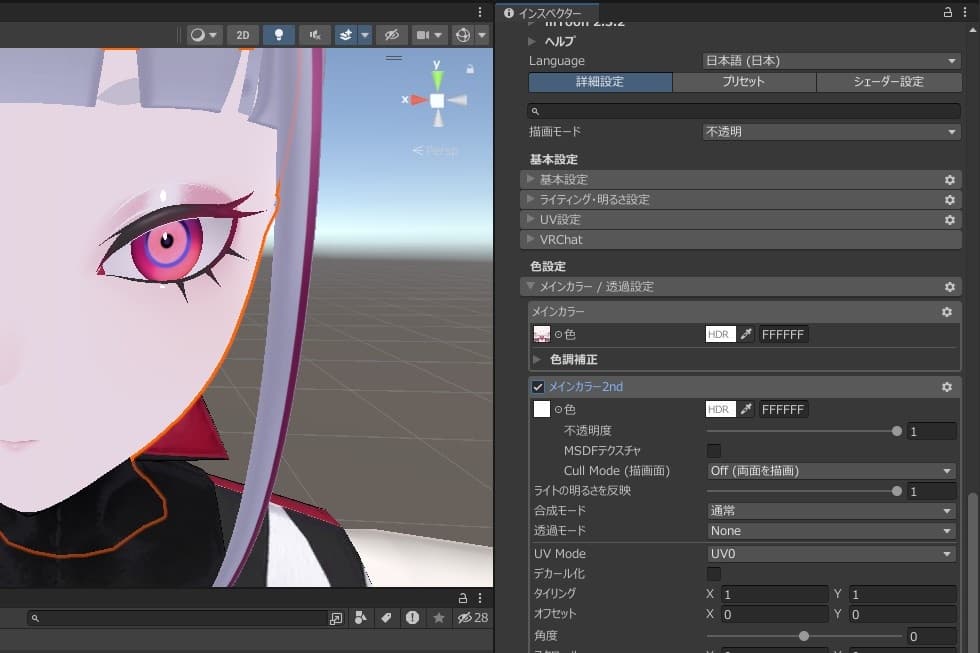Enable the MSDFテクスチャ checkbox
Viewport: 980px width, 653px height.
coord(714,451)
